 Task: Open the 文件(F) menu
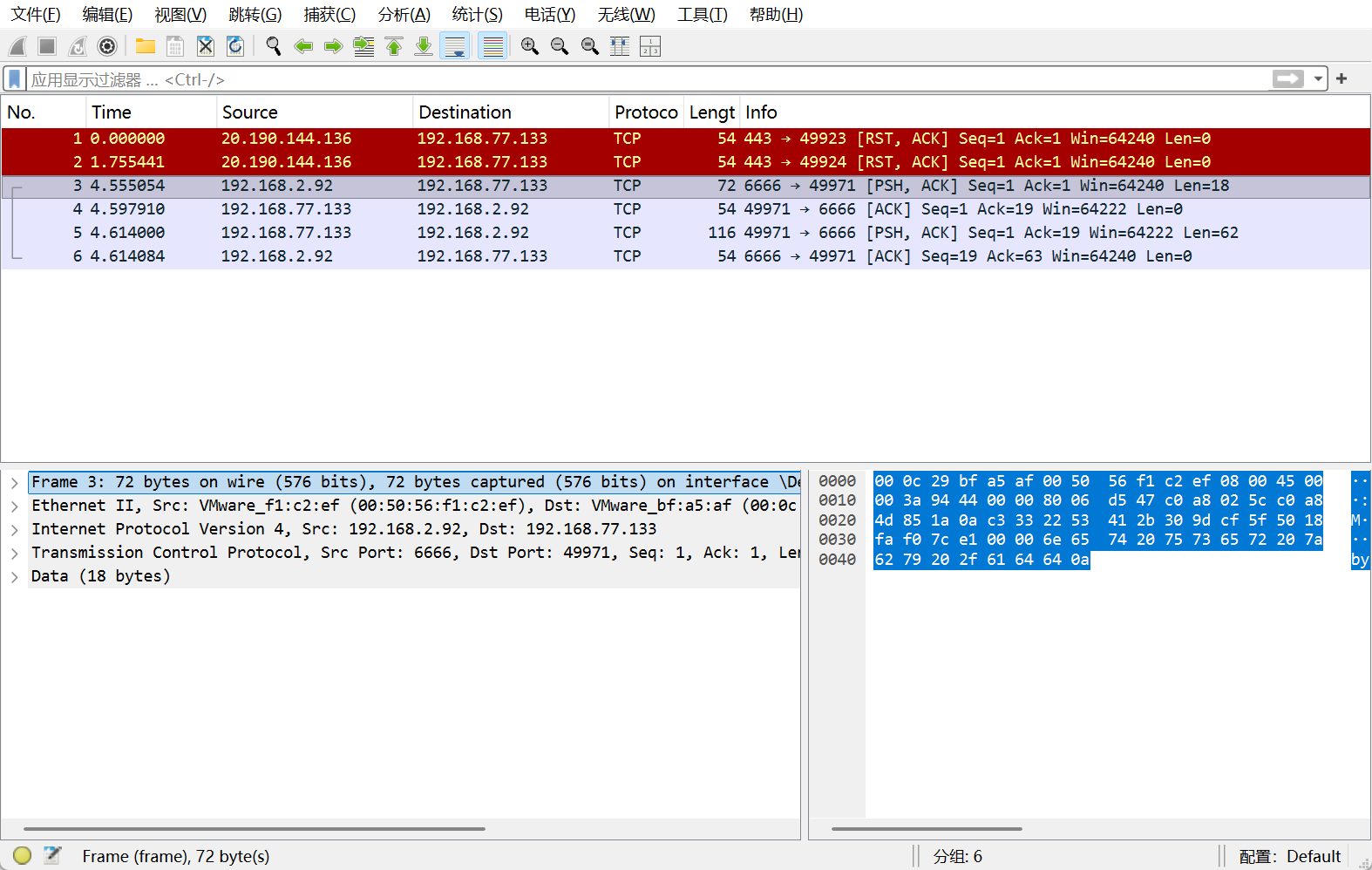[36, 15]
